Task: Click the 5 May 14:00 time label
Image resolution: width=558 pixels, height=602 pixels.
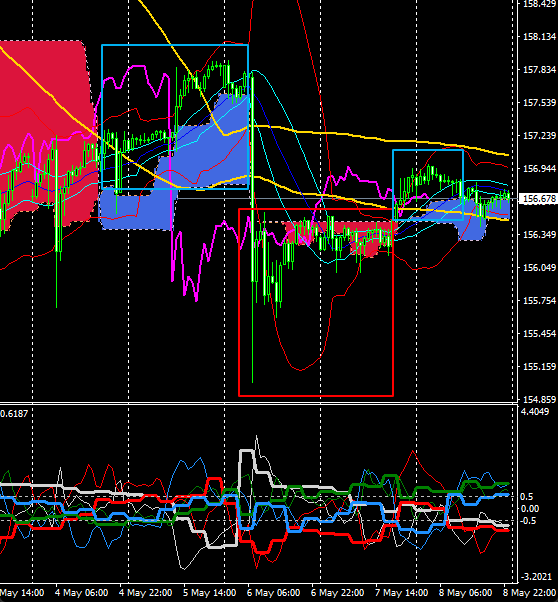Action: pyautogui.click(x=209, y=593)
